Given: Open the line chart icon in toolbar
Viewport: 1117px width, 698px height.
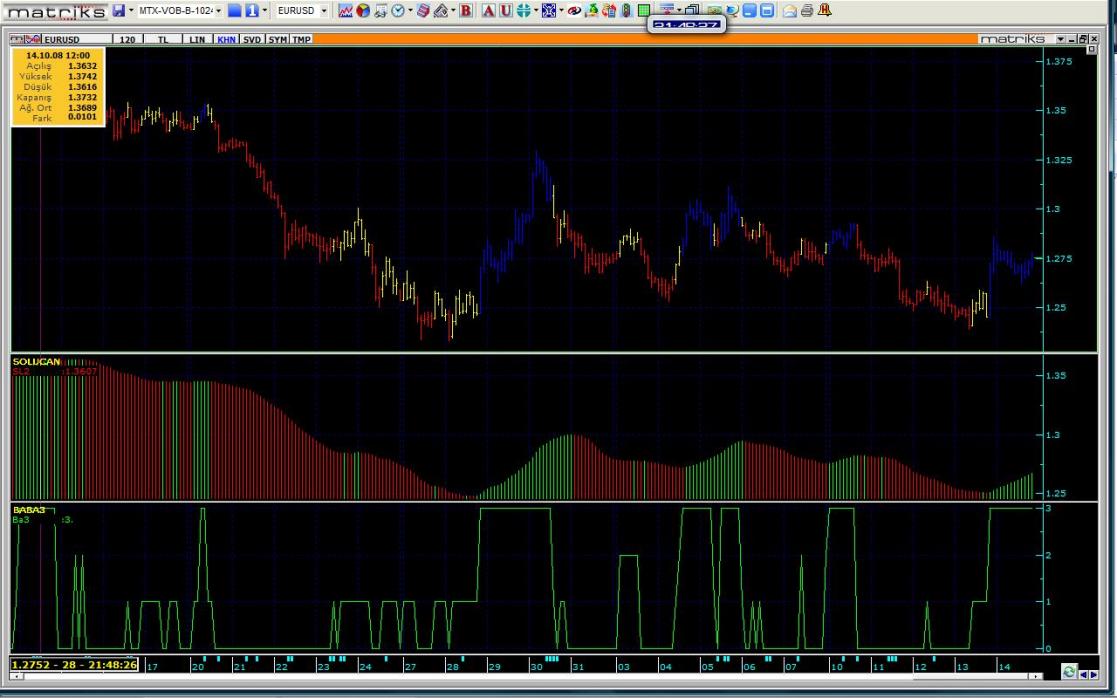Looking at the screenshot, I should coord(346,10).
